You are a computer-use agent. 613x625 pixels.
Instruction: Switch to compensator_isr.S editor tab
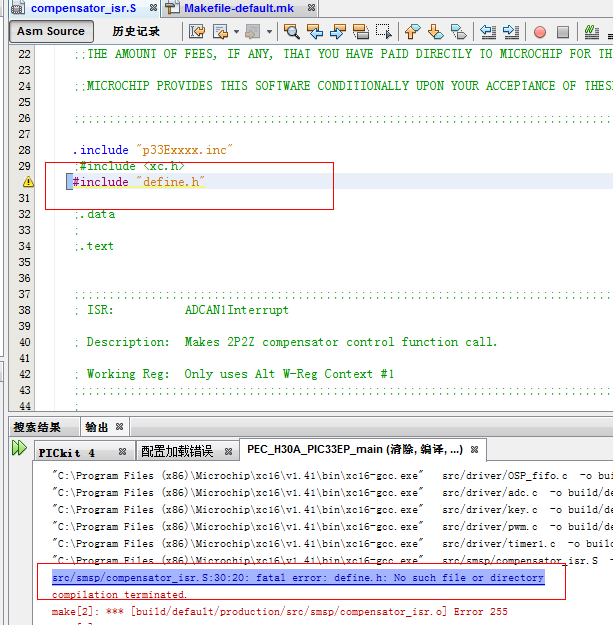(83, 8)
